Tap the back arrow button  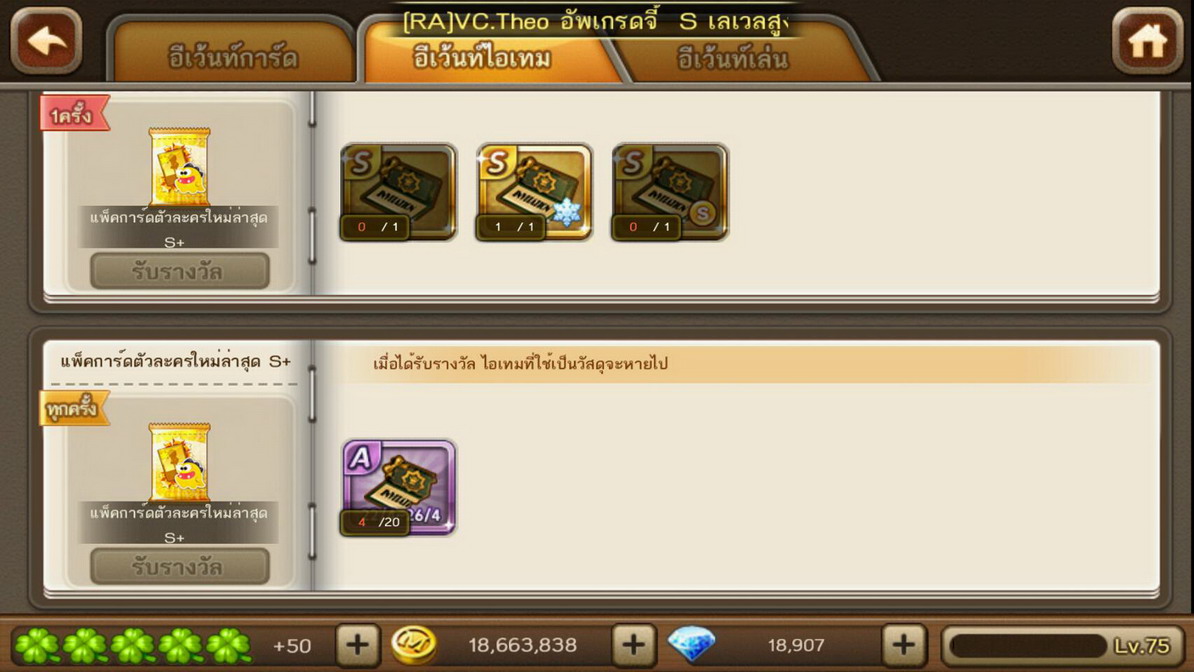pyautogui.click(x=46, y=41)
